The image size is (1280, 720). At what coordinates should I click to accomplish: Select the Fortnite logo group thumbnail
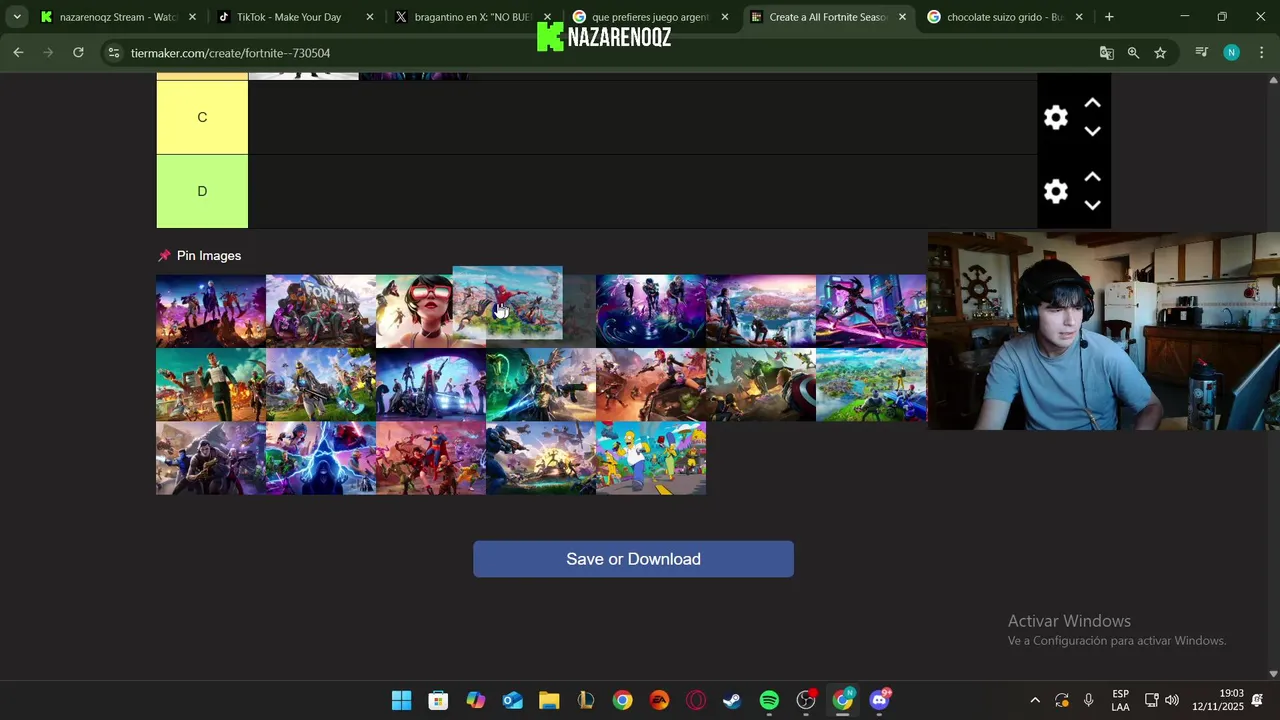coord(321,311)
